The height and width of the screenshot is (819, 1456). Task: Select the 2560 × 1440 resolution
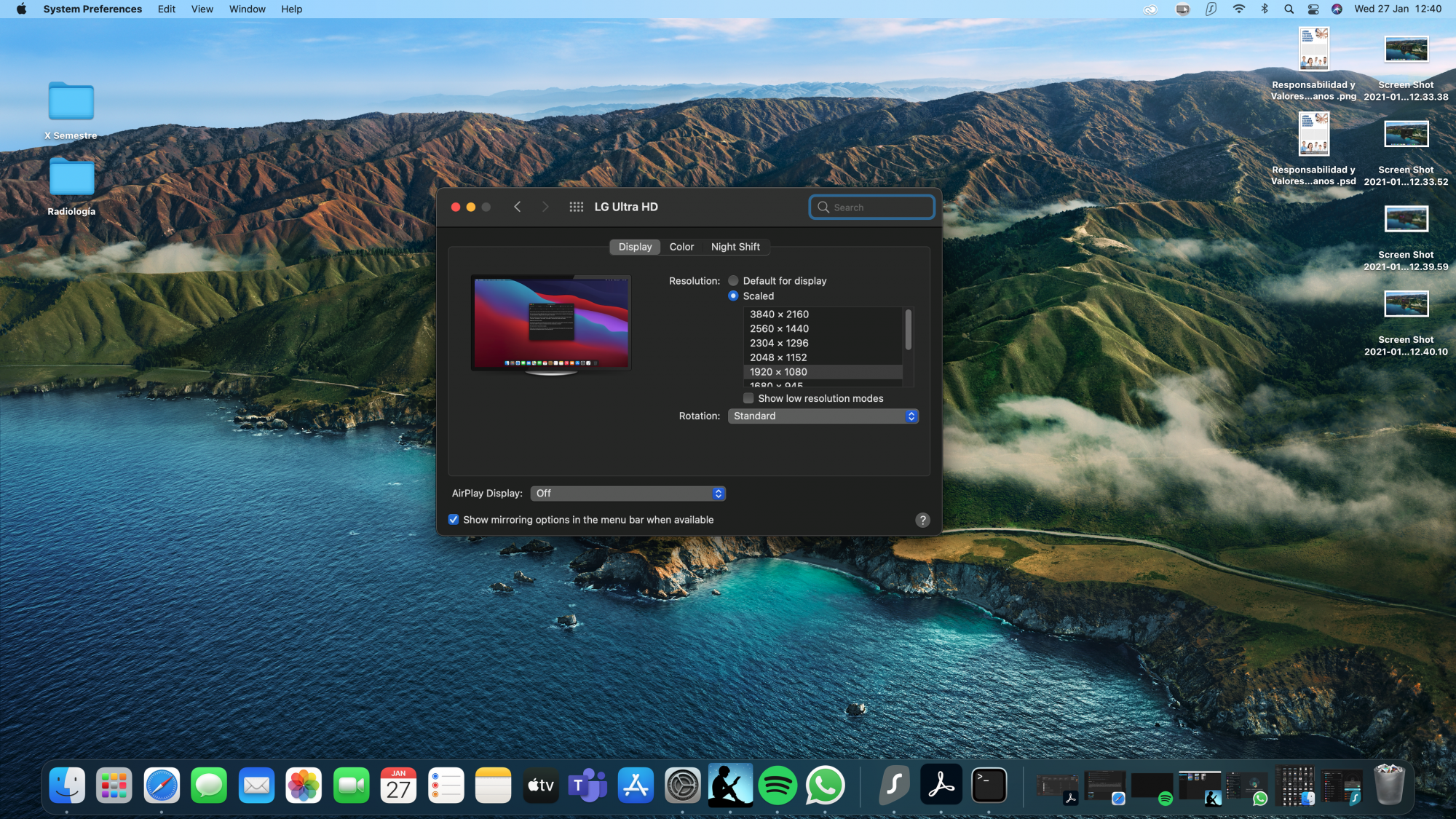(779, 328)
